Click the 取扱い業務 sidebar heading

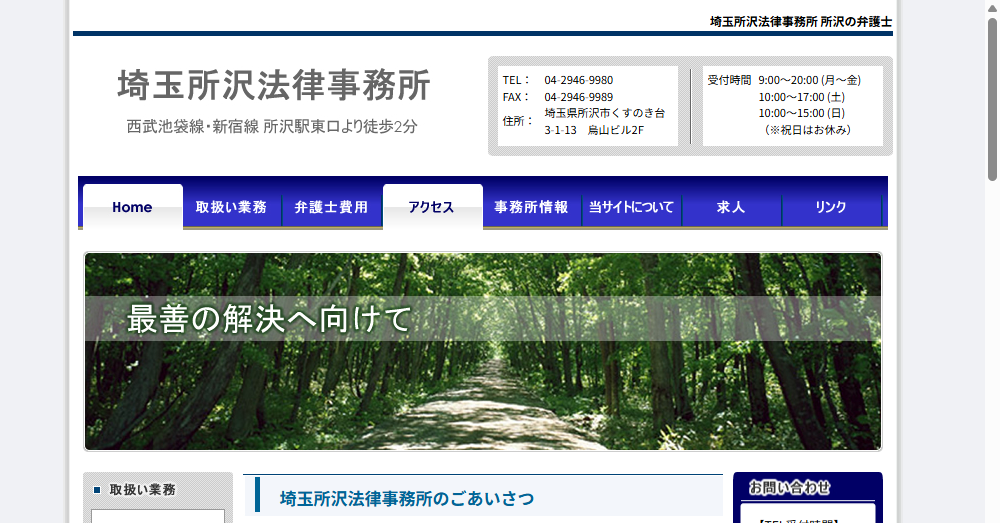(x=142, y=490)
